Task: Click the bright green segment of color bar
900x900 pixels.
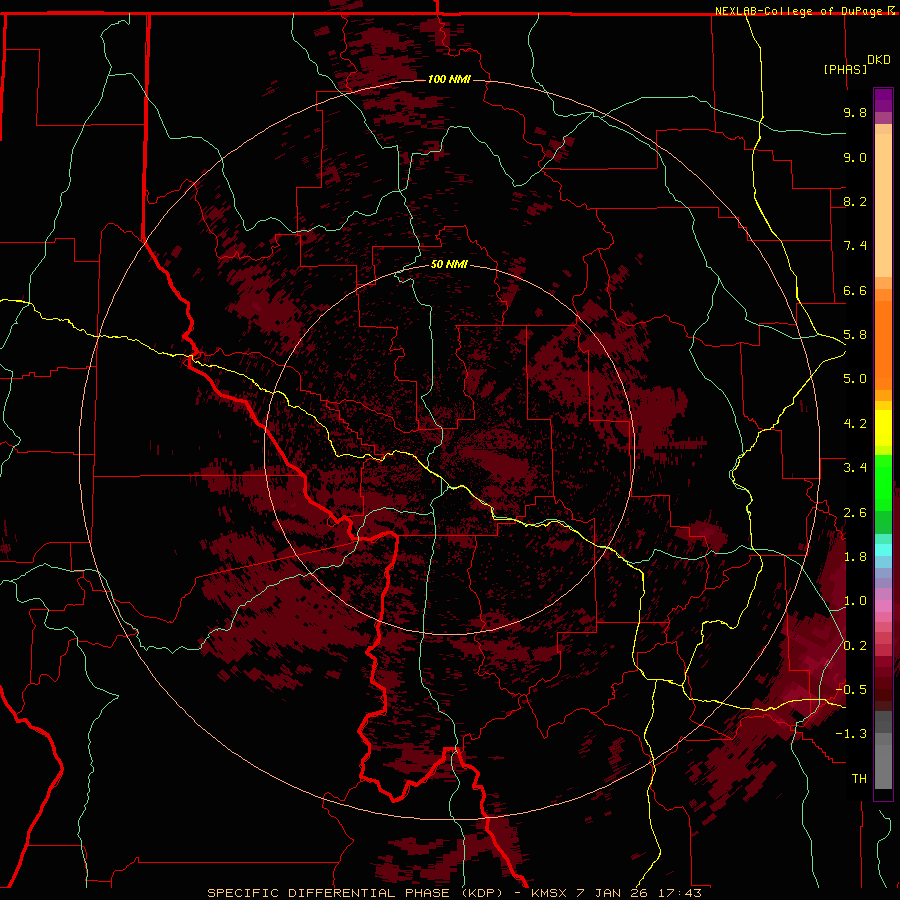Action: (883, 482)
